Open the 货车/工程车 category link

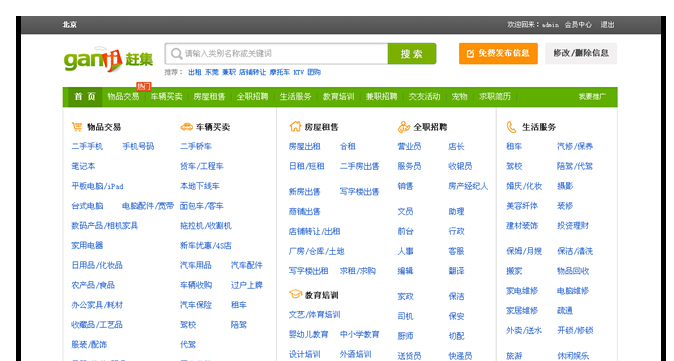(202, 166)
